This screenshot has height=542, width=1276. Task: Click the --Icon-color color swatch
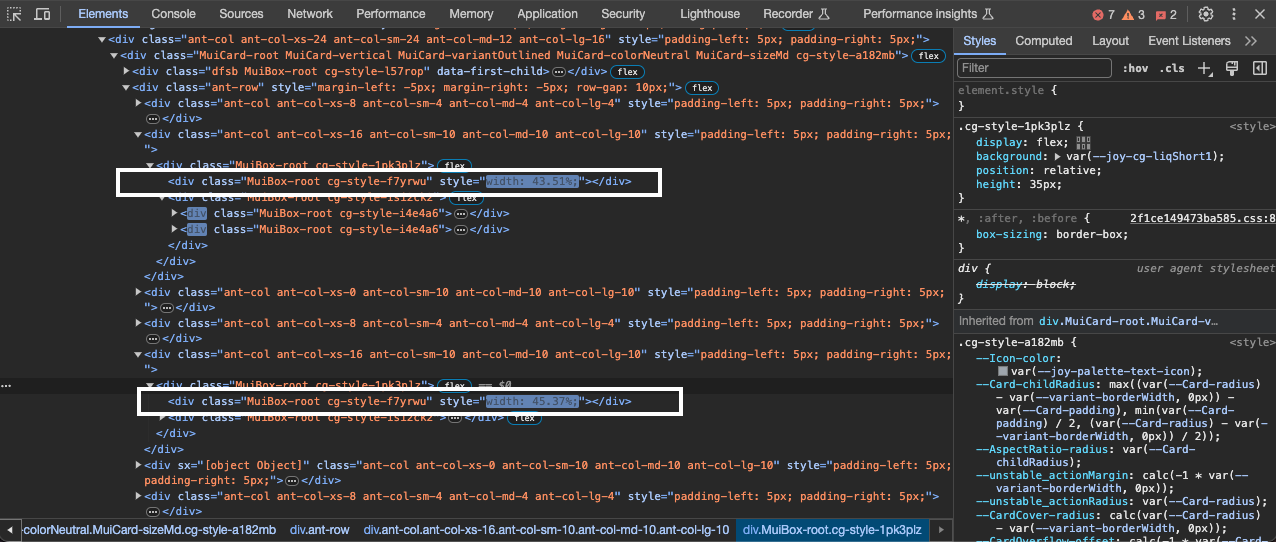click(x=1003, y=371)
